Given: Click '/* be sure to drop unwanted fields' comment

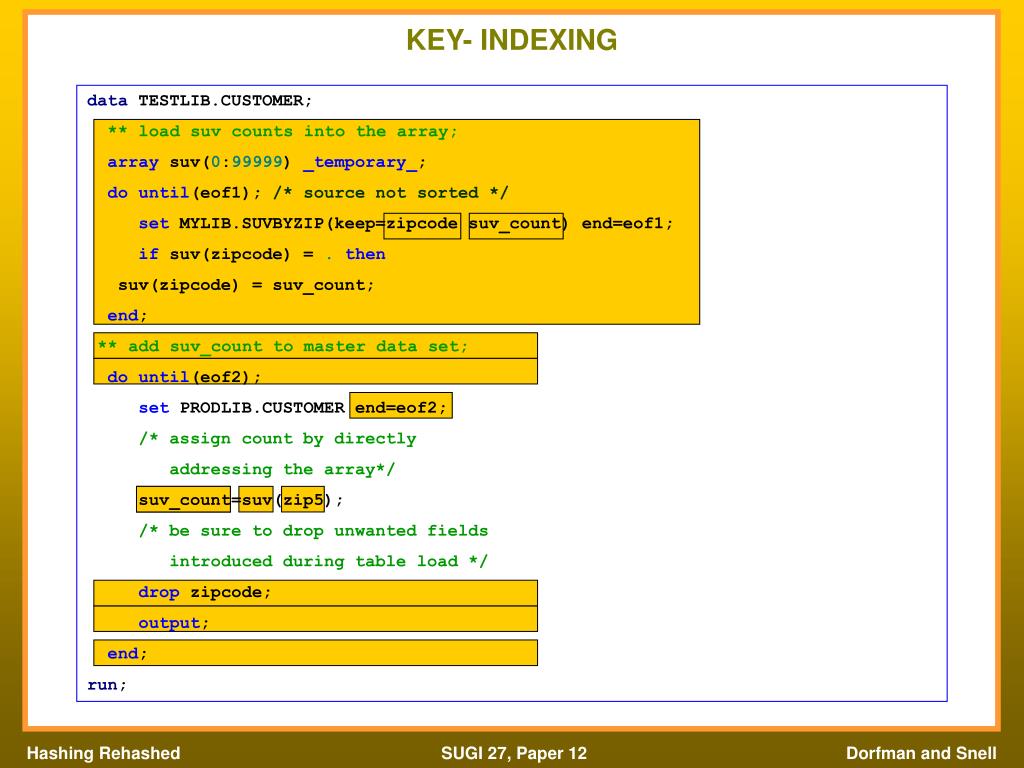Looking at the screenshot, I should point(313,530).
